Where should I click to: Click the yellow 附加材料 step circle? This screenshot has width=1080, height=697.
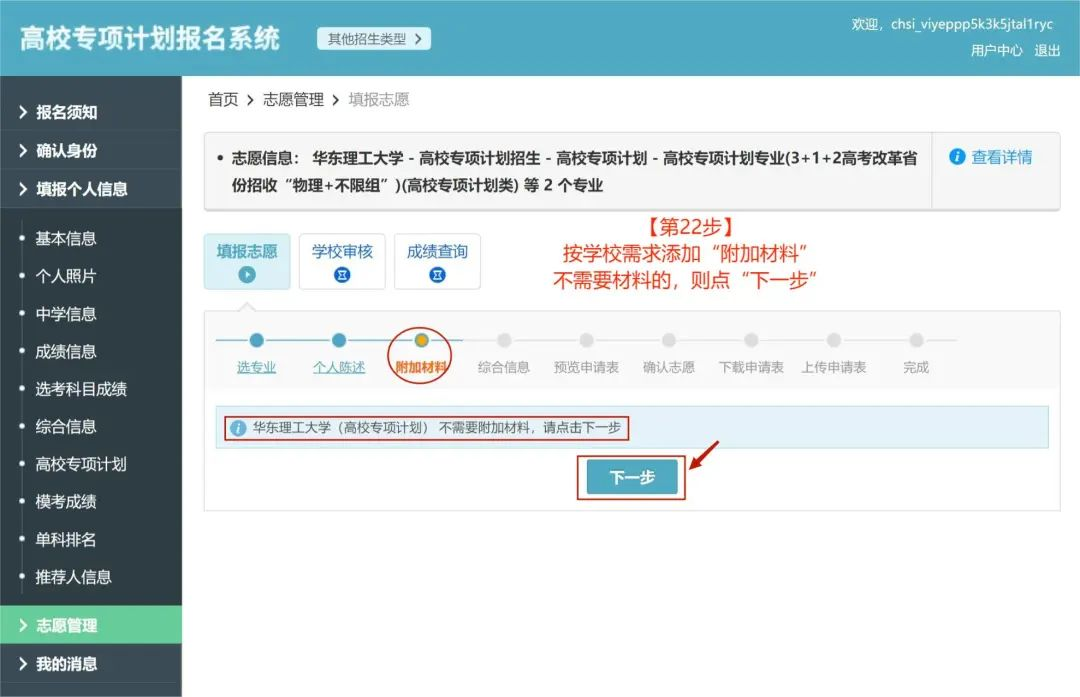click(x=421, y=340)
